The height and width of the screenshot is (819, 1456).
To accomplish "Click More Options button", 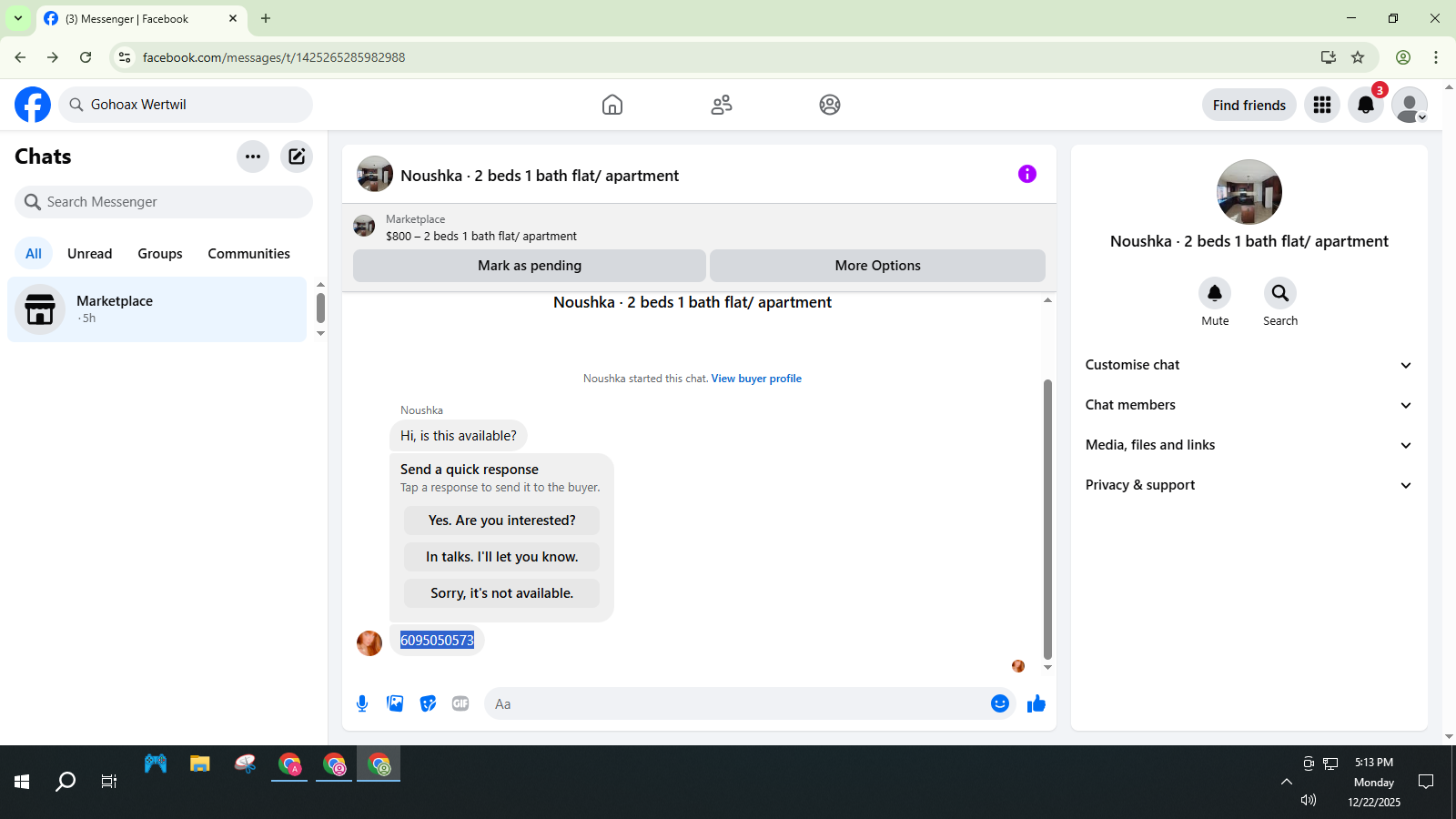I will [877, 266].
